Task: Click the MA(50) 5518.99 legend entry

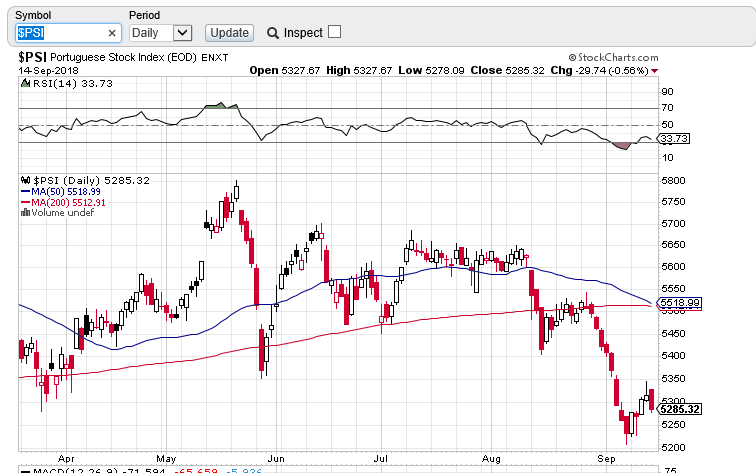Action: (66, 192)
